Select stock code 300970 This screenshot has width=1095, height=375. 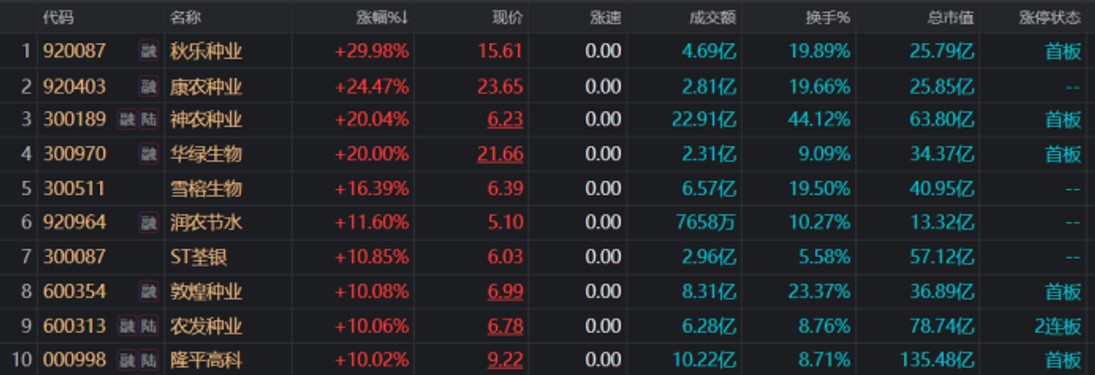coord(75,154)
